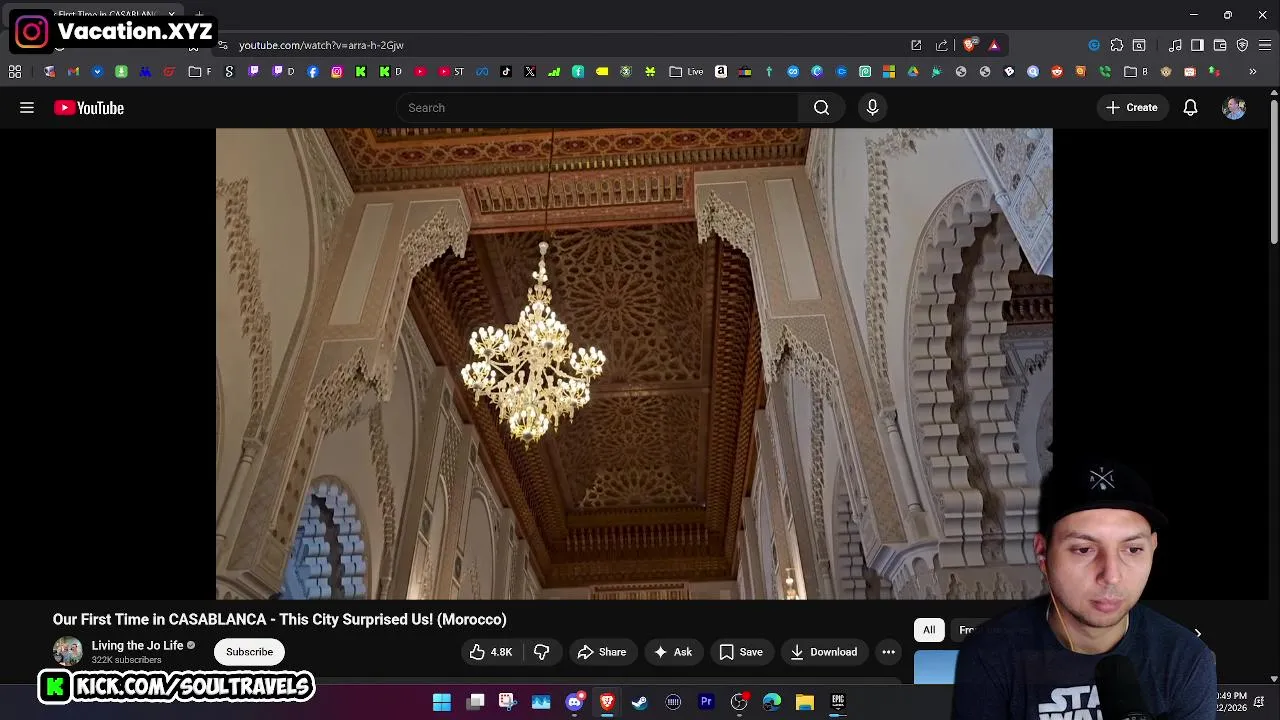Open Snipping Tool from taskbar

tap(507, 702)
